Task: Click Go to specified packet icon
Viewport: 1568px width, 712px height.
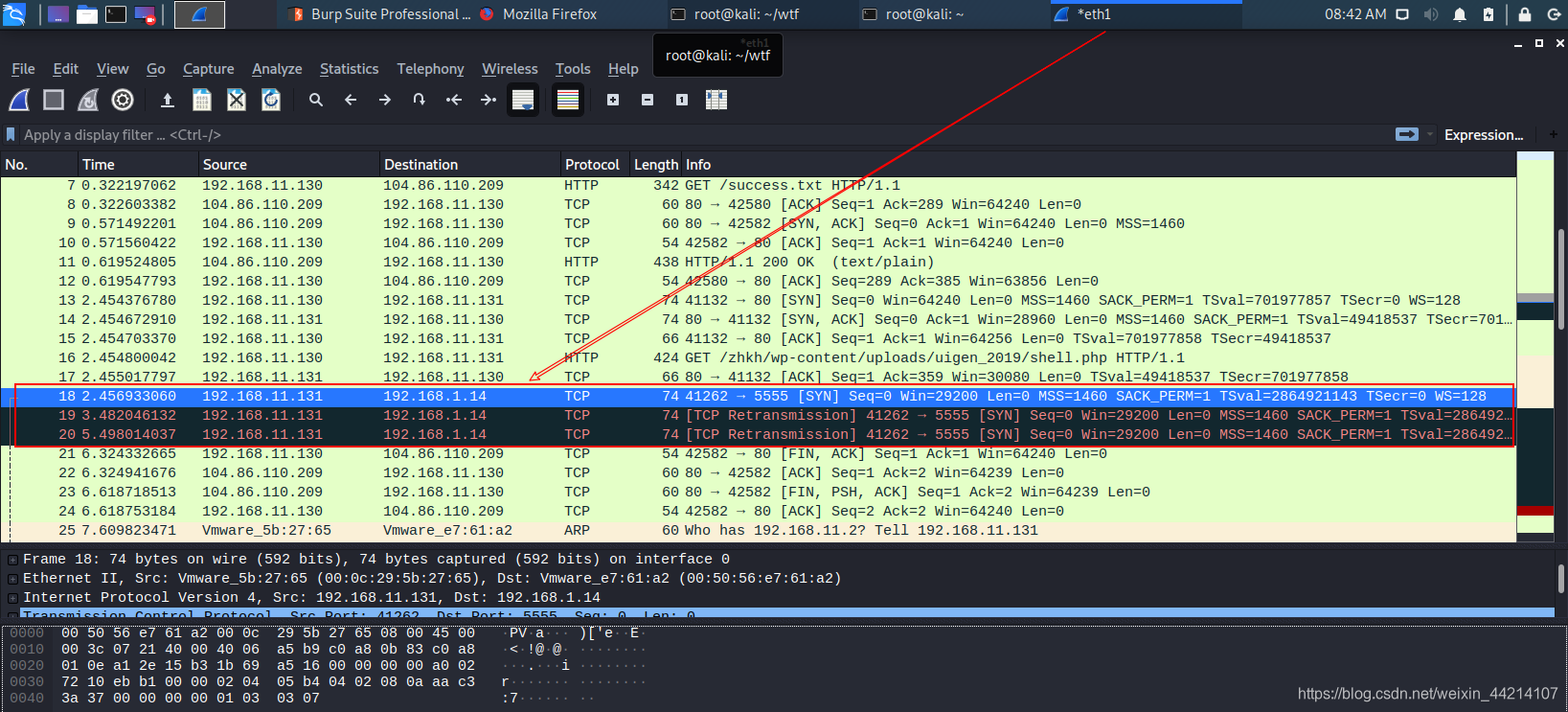Action: [420, 100]
